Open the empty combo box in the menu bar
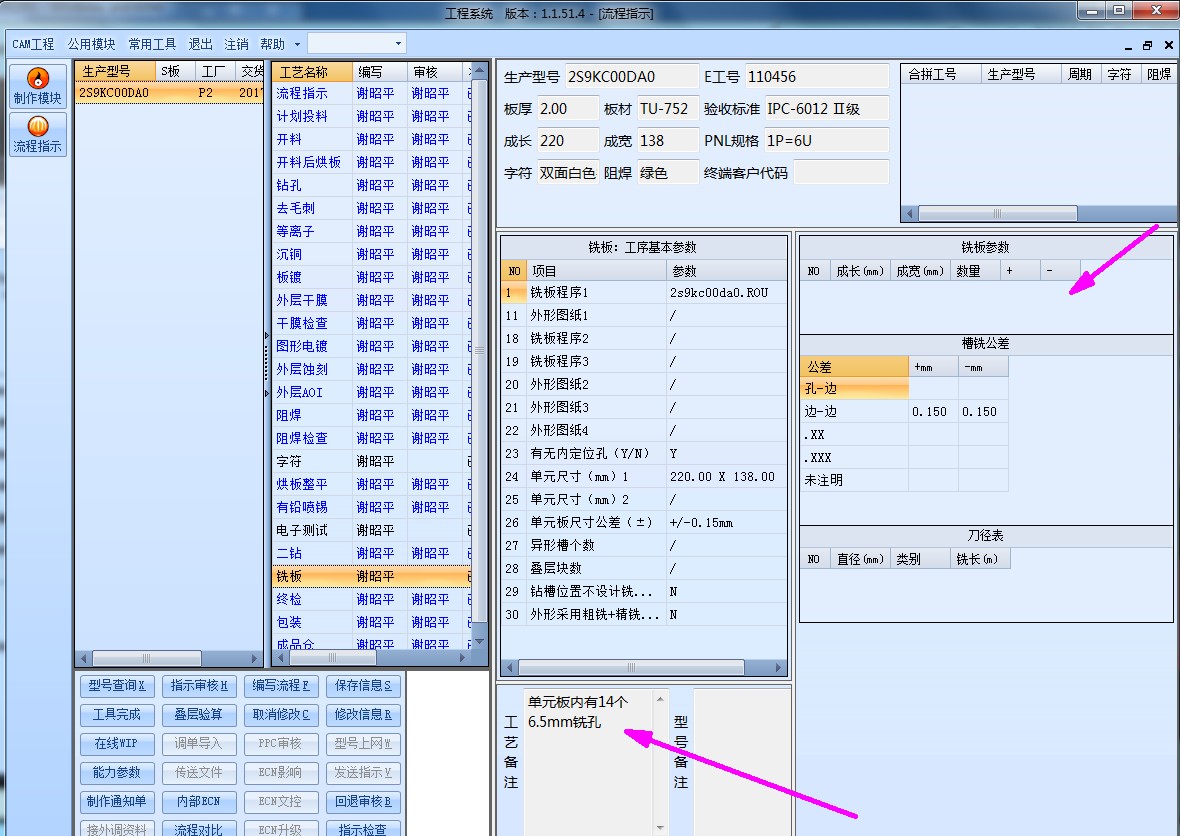Image resolution: width=1180 pixels, height=836 pixels. pos(357,44)
